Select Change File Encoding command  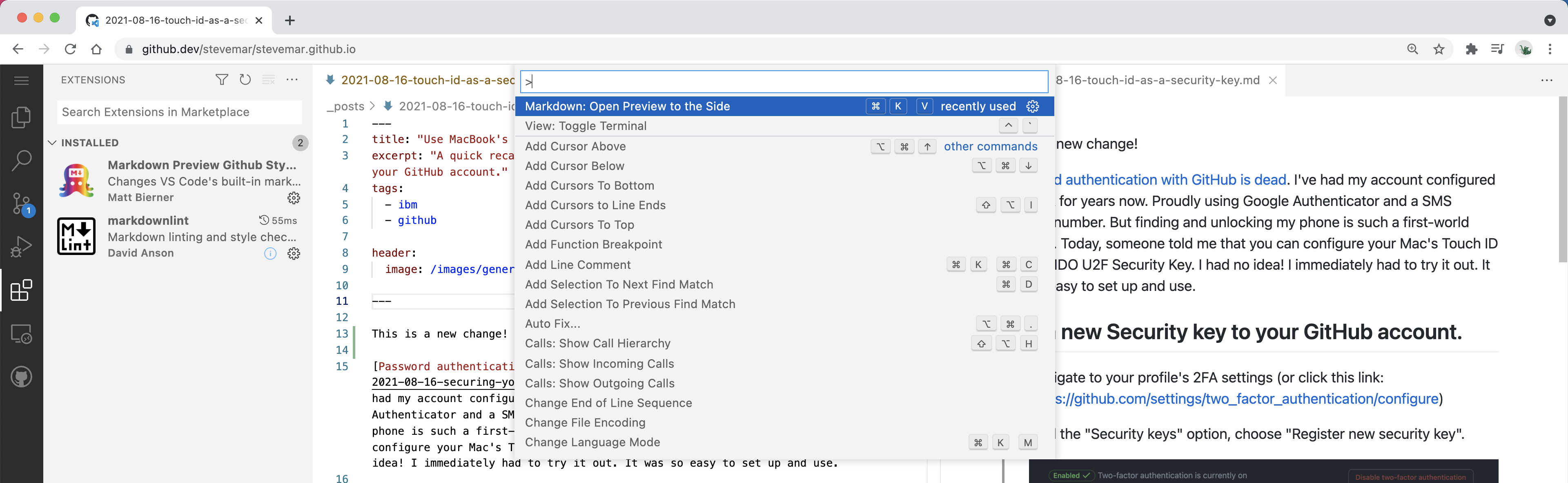[784, 423]
